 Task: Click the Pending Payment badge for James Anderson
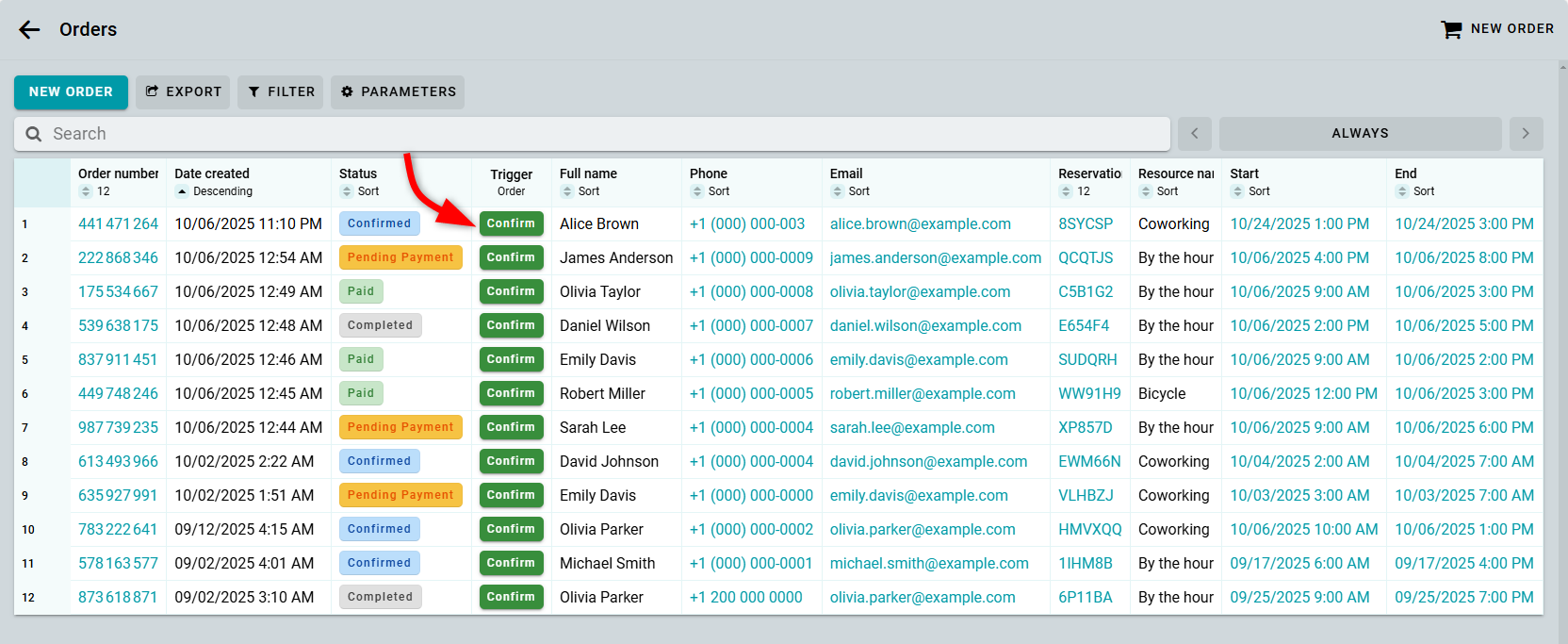[x=400, y=257]
